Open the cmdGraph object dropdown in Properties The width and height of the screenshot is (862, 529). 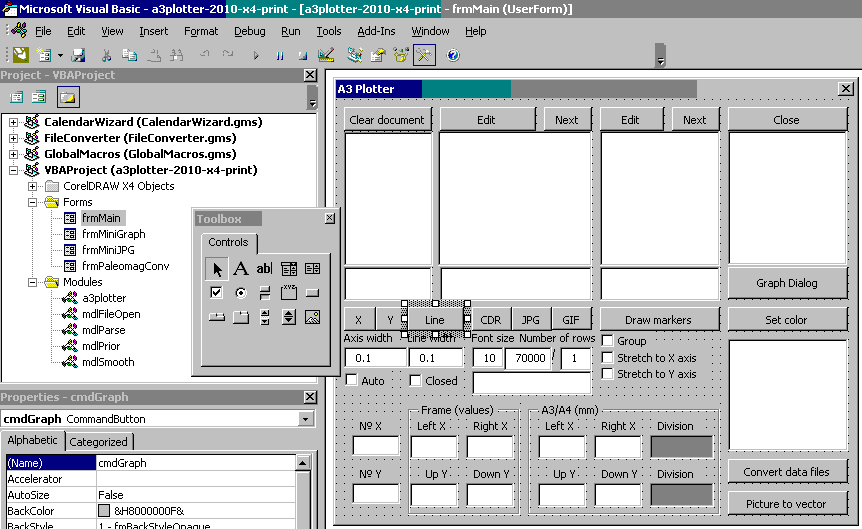[x=306, y=419]
